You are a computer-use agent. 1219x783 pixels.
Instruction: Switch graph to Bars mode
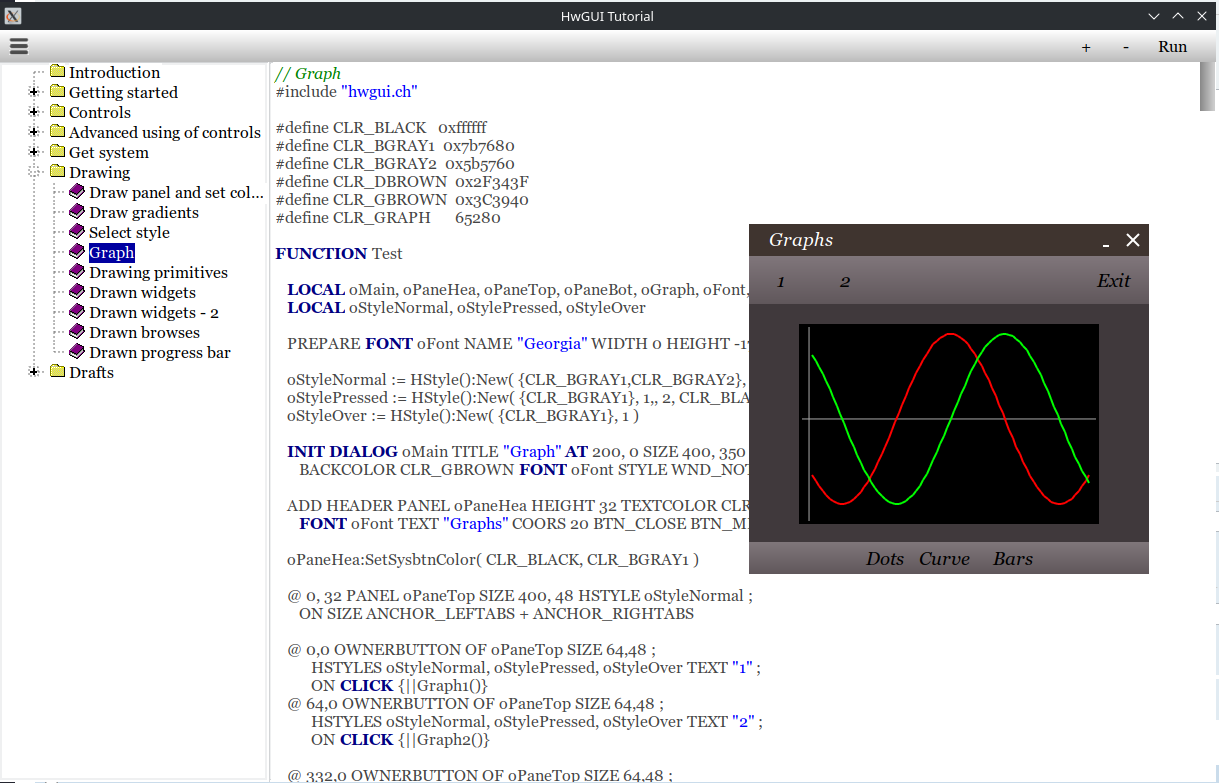pyautogui.click(x=1012, y=559)
